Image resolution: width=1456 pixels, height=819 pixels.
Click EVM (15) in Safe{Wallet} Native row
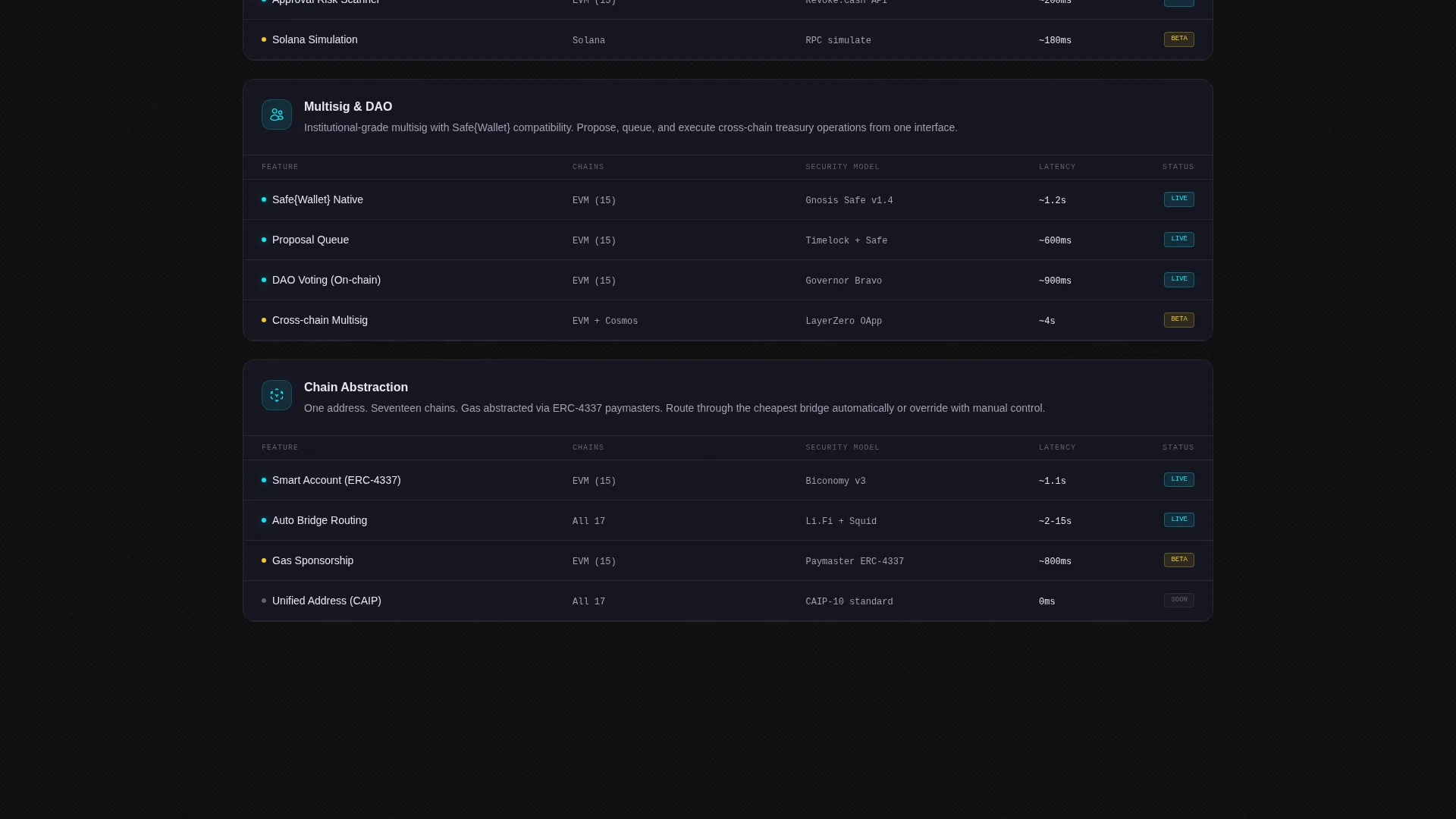594,201
